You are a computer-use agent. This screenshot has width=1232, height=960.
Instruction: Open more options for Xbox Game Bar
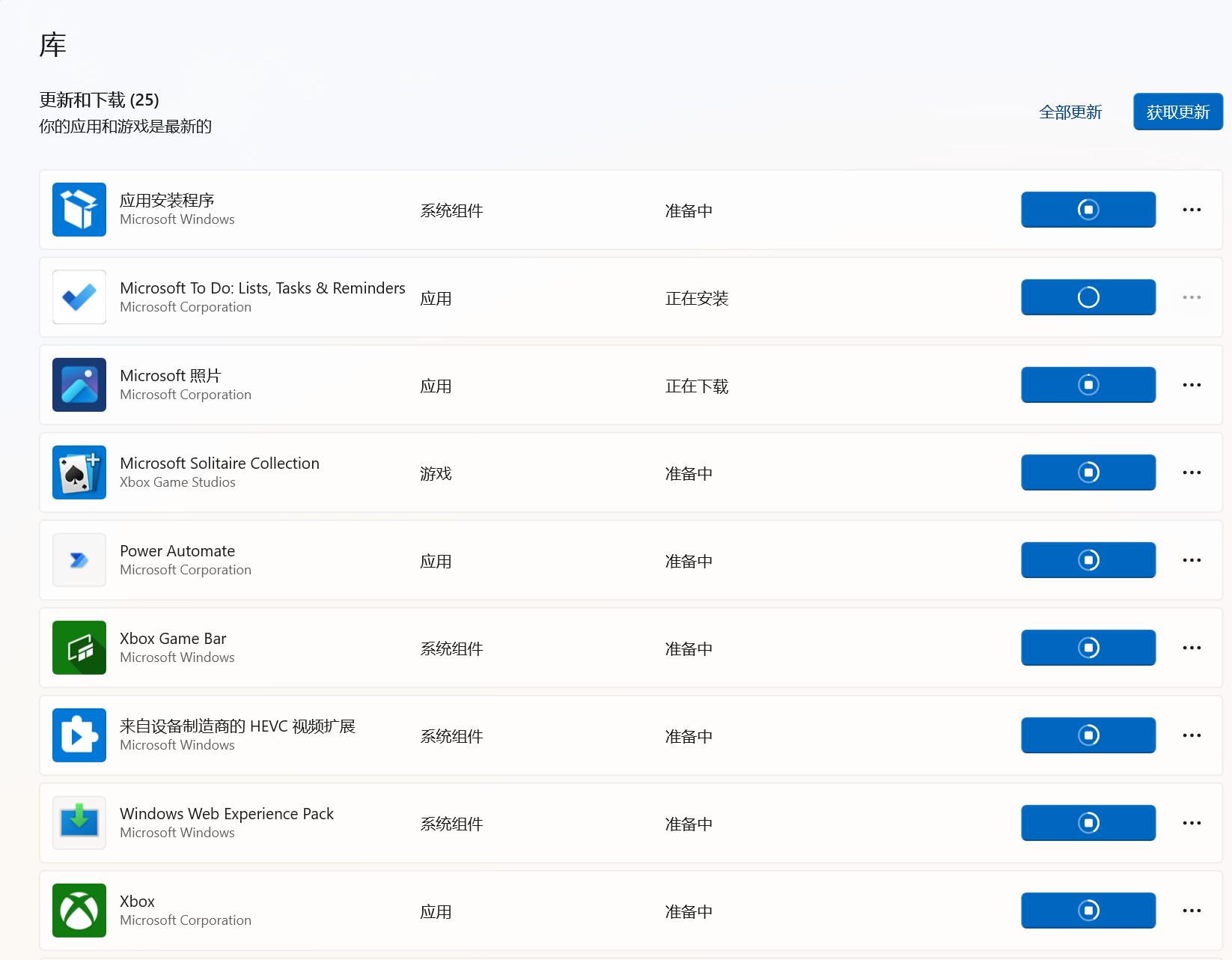tap(1192, 648)
